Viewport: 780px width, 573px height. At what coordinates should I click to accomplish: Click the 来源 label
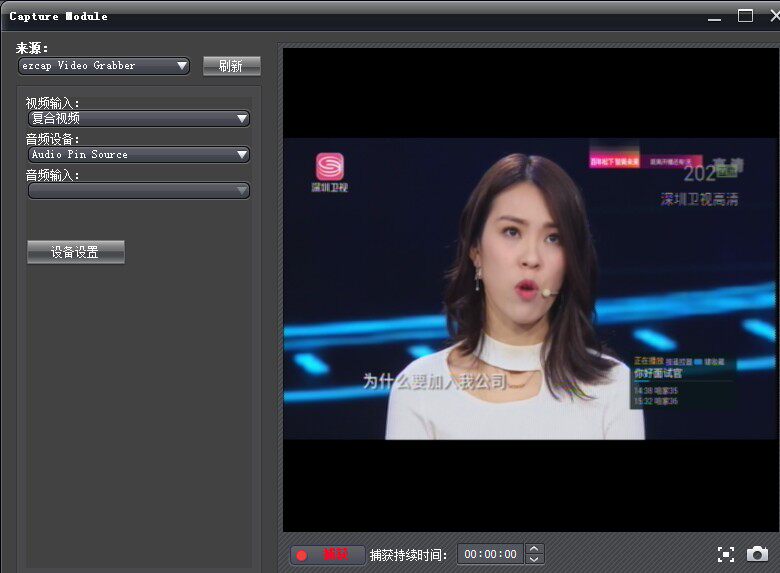click(x=32, y=48)
